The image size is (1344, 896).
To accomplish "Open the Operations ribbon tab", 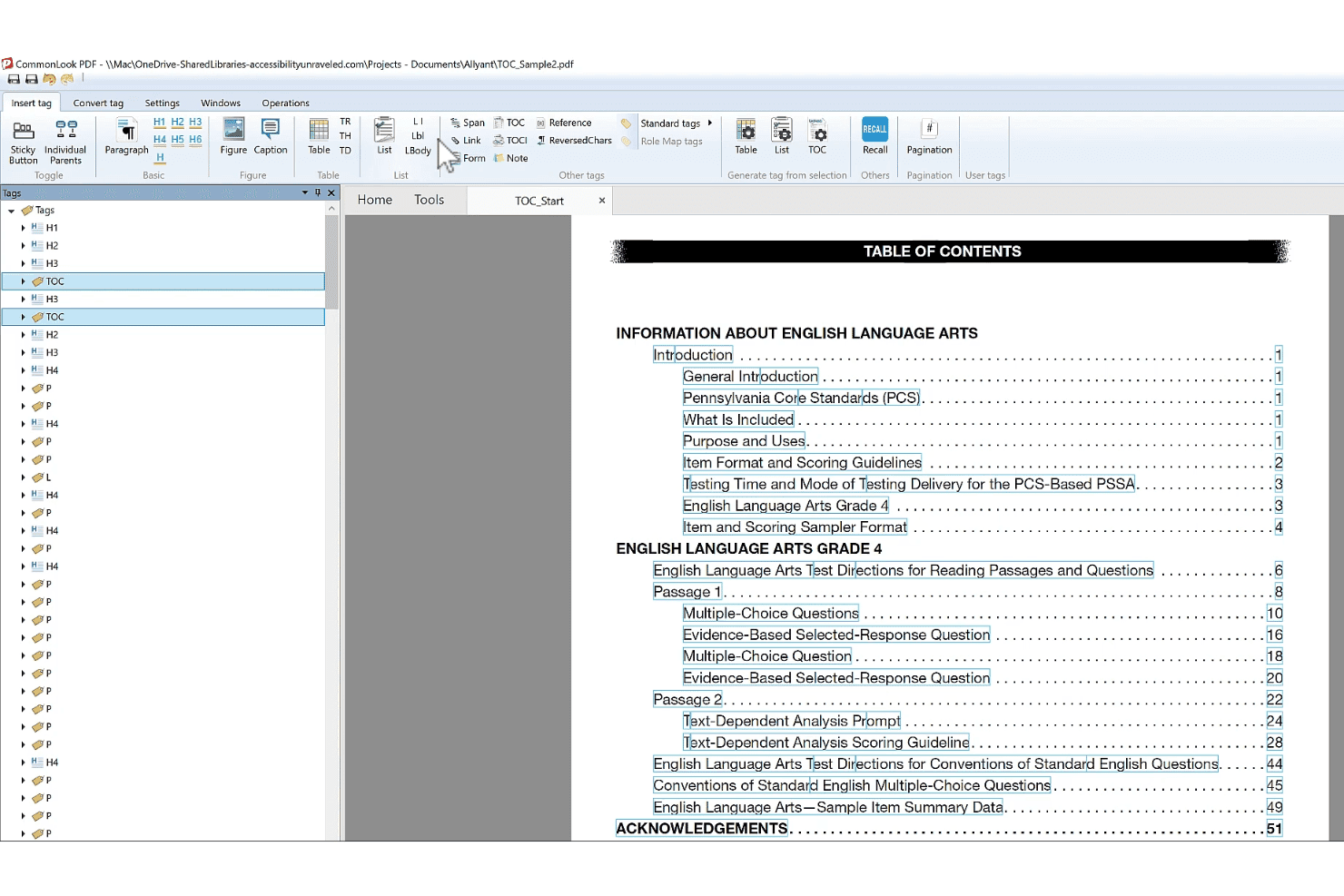I will (285, 103).
